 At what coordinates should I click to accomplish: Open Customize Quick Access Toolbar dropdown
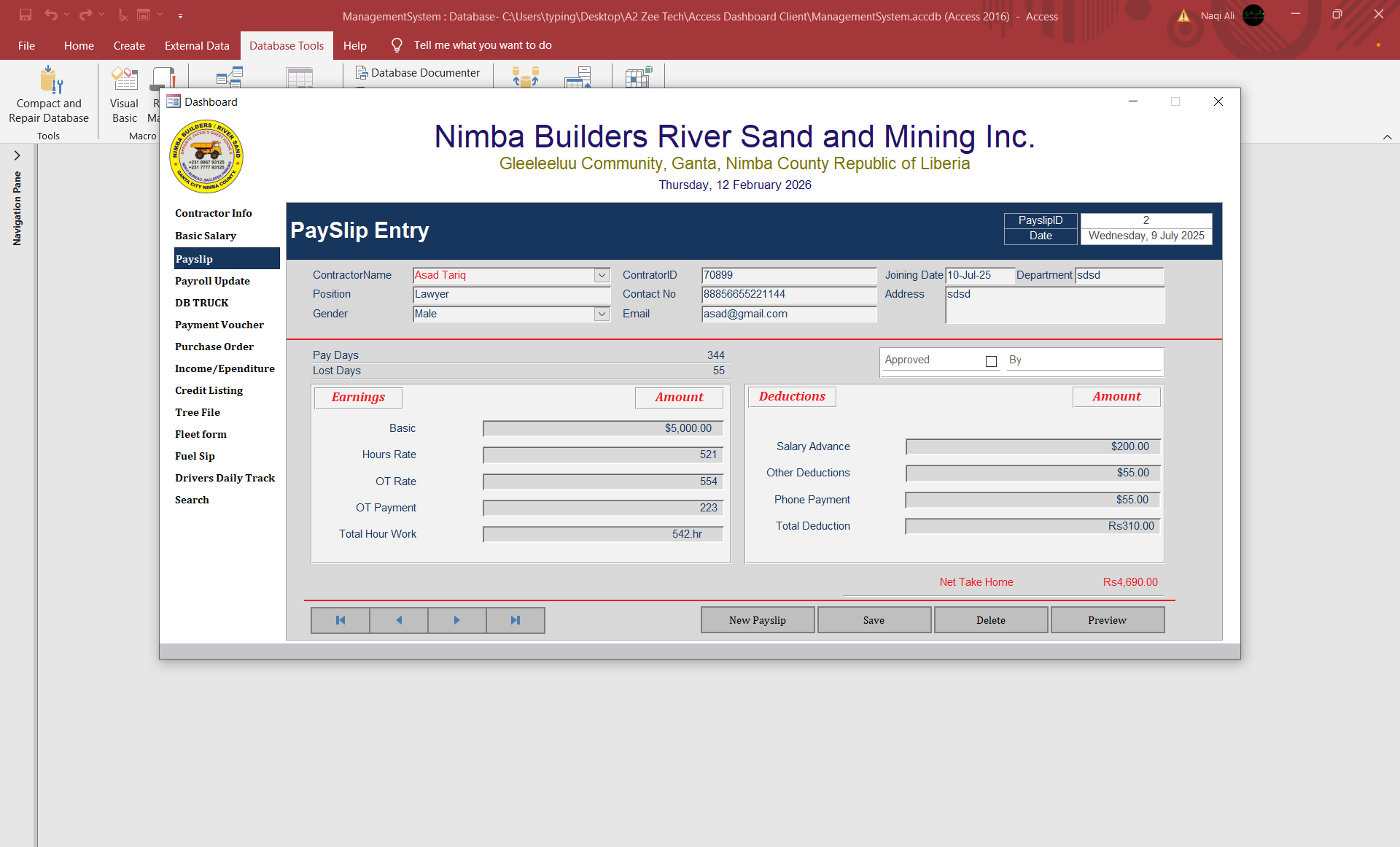click(x=180, y=15)
